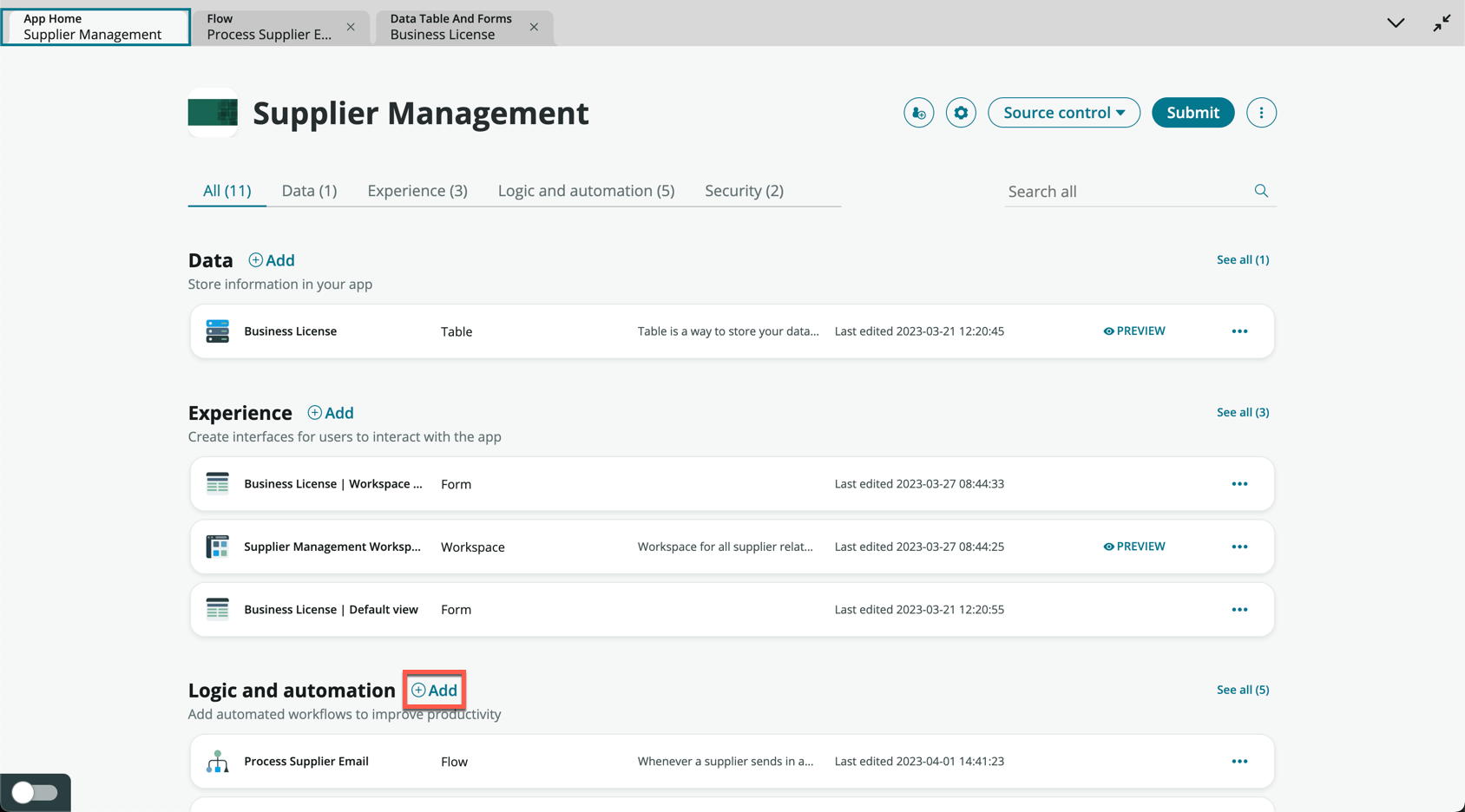Click the Supplier Management Workspace icon

tap(217, 547)
